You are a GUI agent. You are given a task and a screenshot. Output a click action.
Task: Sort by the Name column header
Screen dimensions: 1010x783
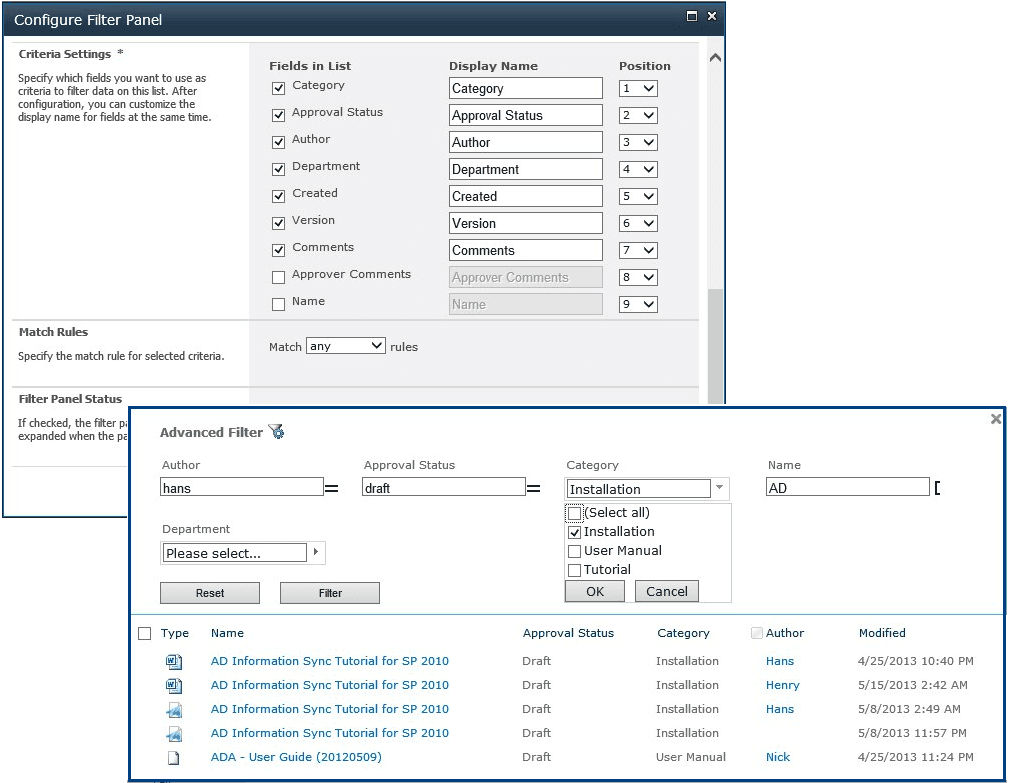coord(227,633)
